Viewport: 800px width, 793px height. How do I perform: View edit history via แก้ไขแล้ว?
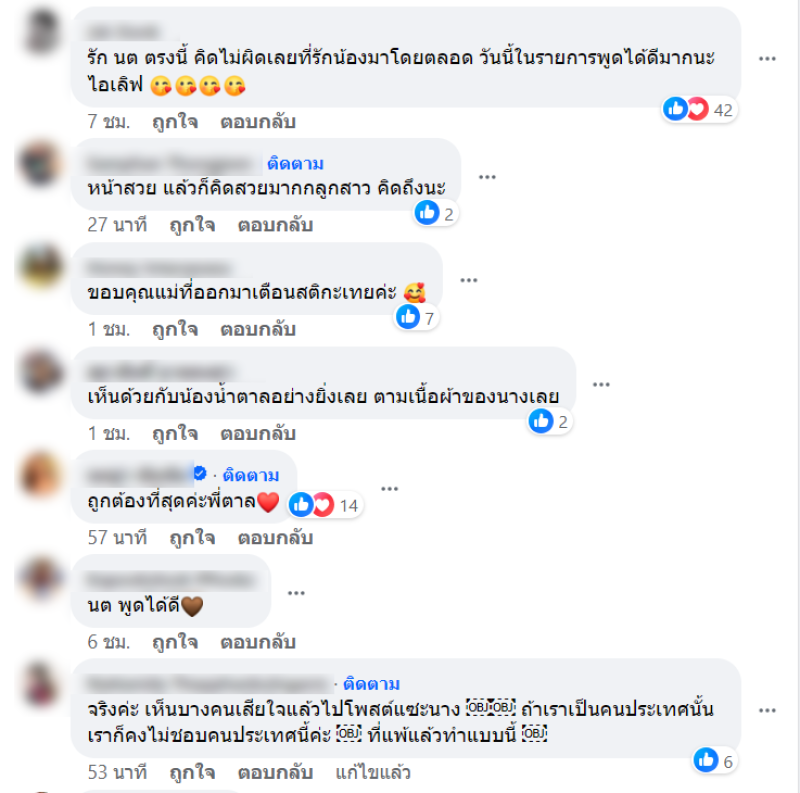point(373,773)
